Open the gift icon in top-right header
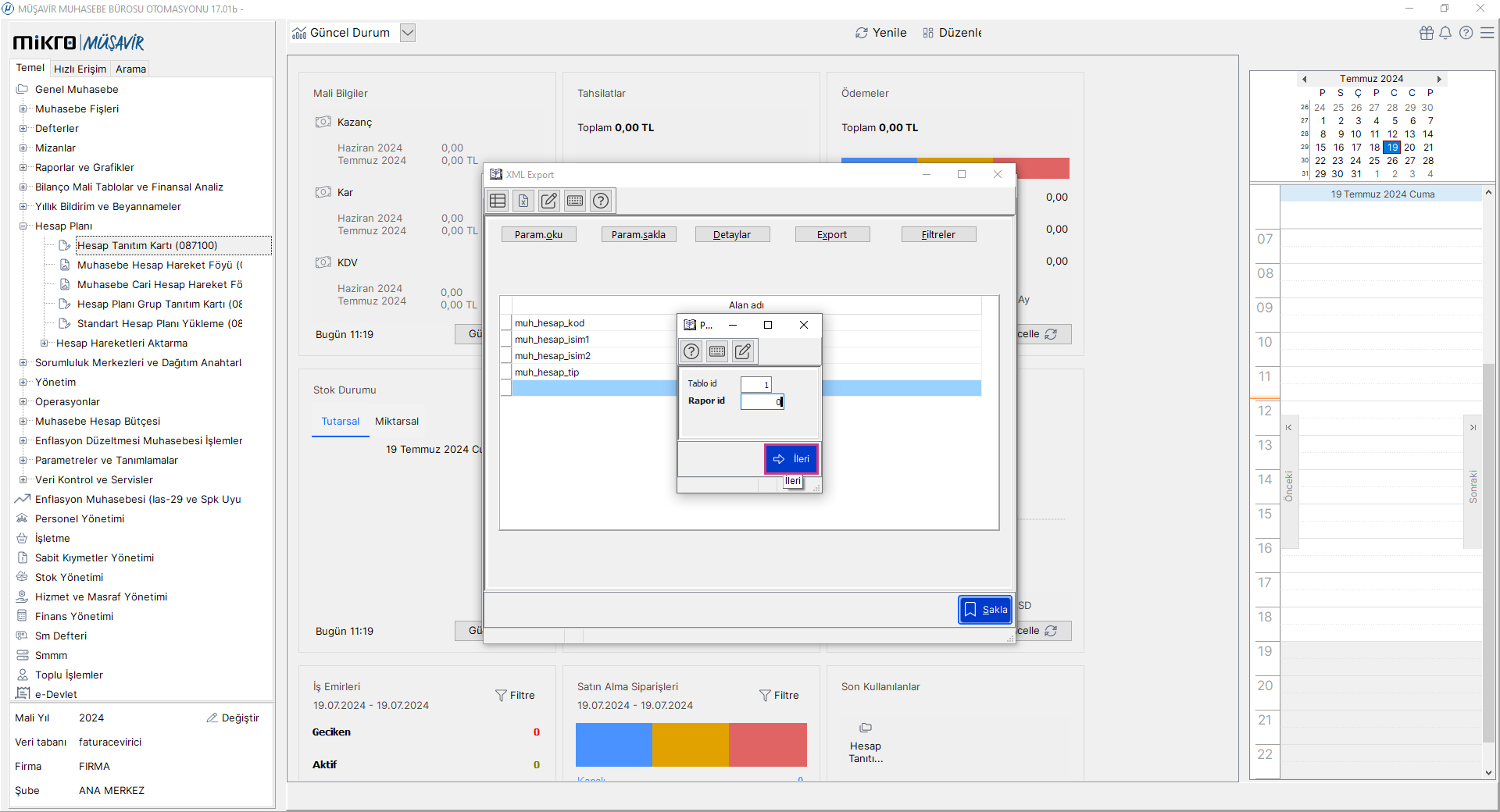 pos(1427,33)
